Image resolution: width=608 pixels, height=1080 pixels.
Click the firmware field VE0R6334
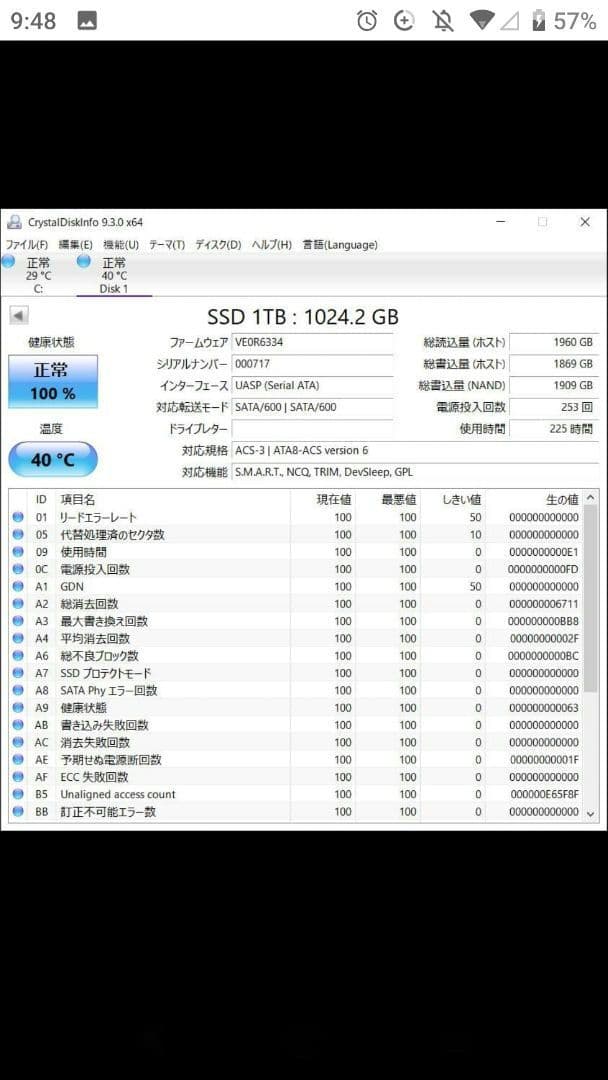pyautogui.click(x=312, y=342)
